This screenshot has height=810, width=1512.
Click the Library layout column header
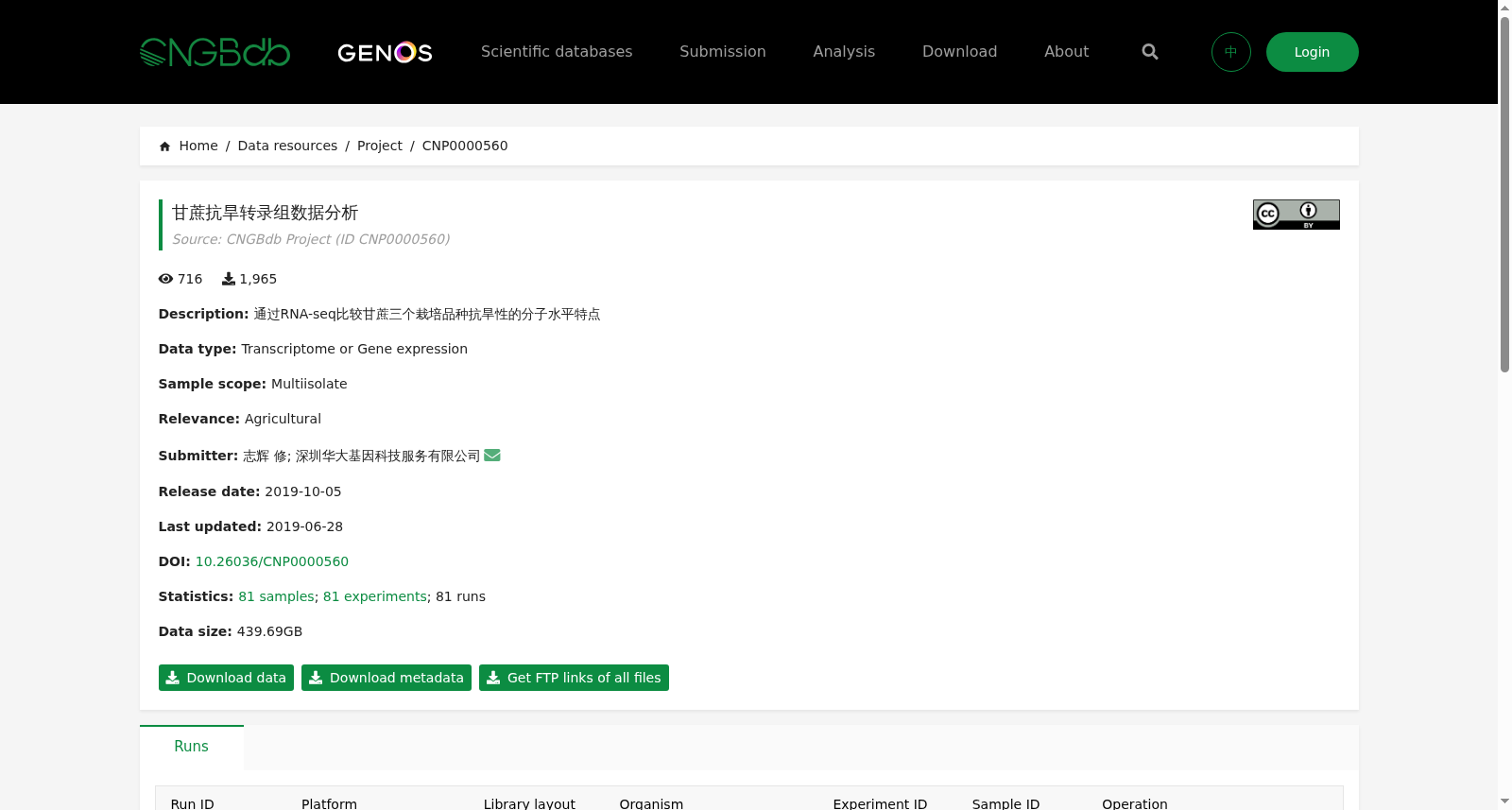[x=529, y=803]
